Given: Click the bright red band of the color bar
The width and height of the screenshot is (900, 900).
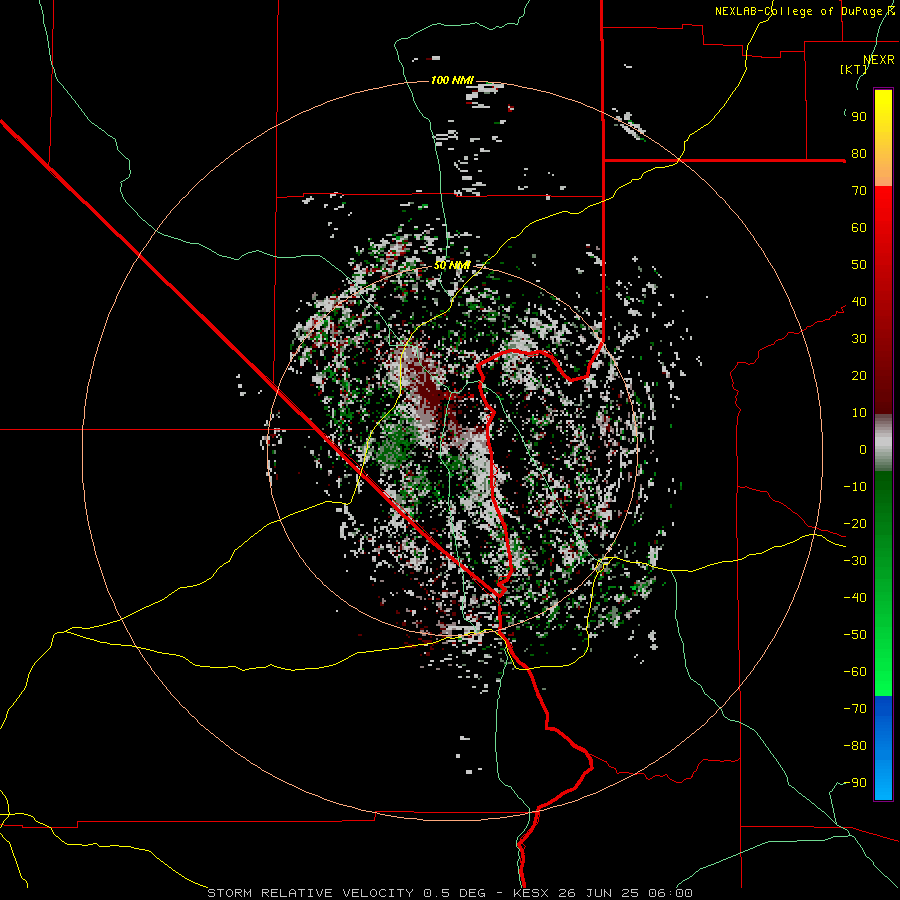Looking at the screenshot, I should coord(883,214).
